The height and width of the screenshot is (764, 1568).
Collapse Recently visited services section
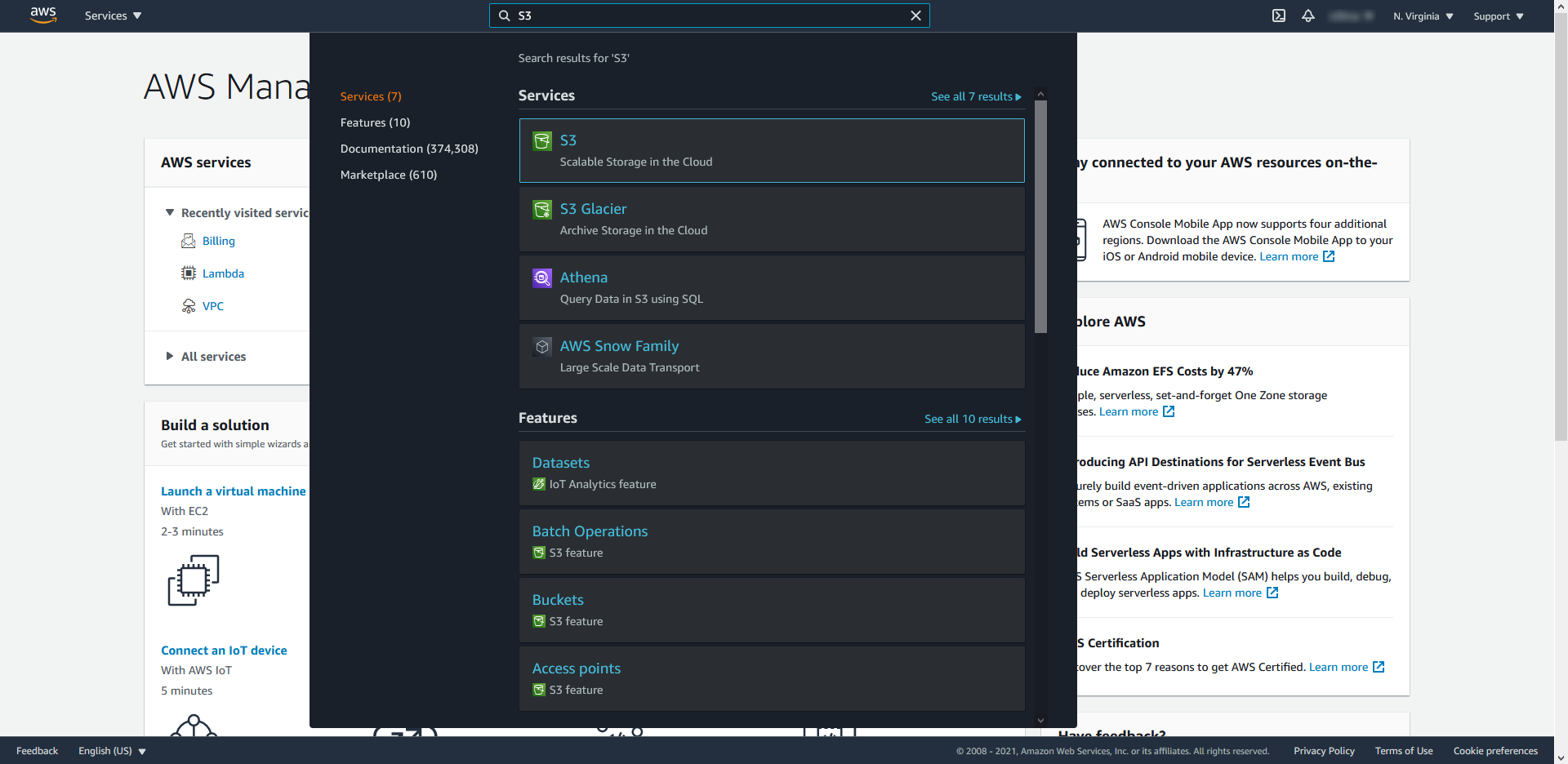tap(170, 212)
